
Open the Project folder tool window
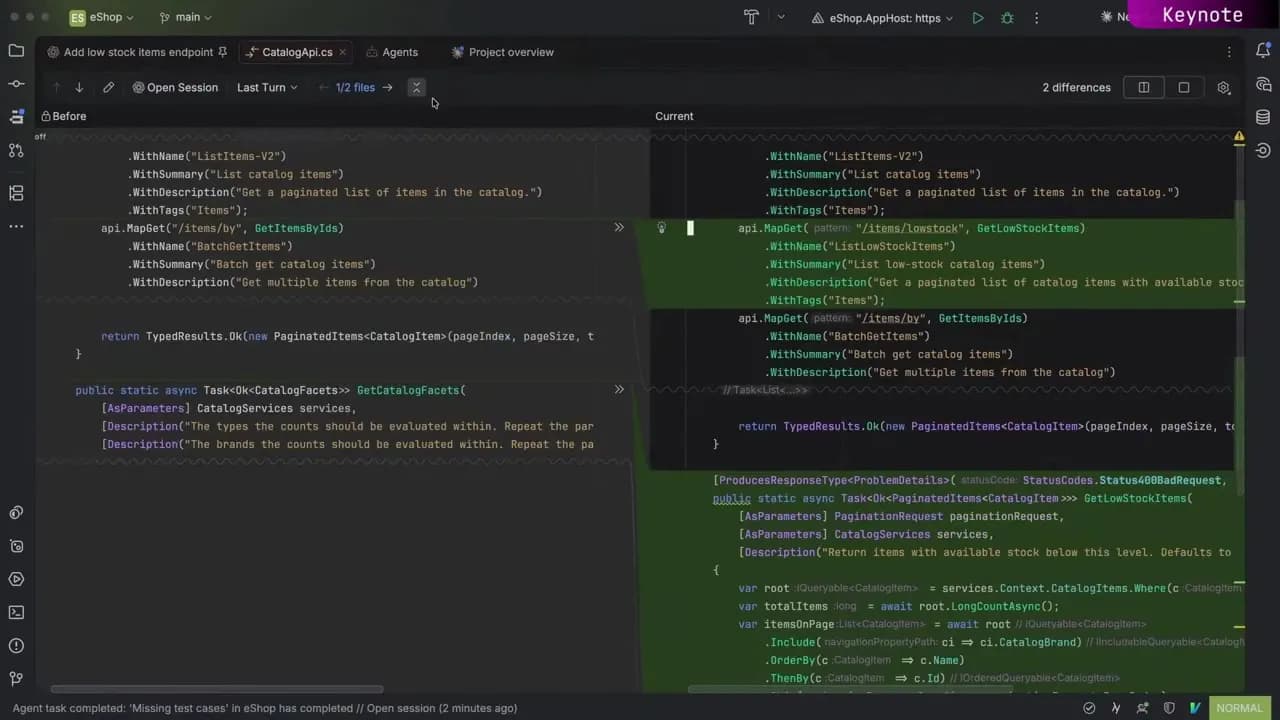(x=16, y=50)
